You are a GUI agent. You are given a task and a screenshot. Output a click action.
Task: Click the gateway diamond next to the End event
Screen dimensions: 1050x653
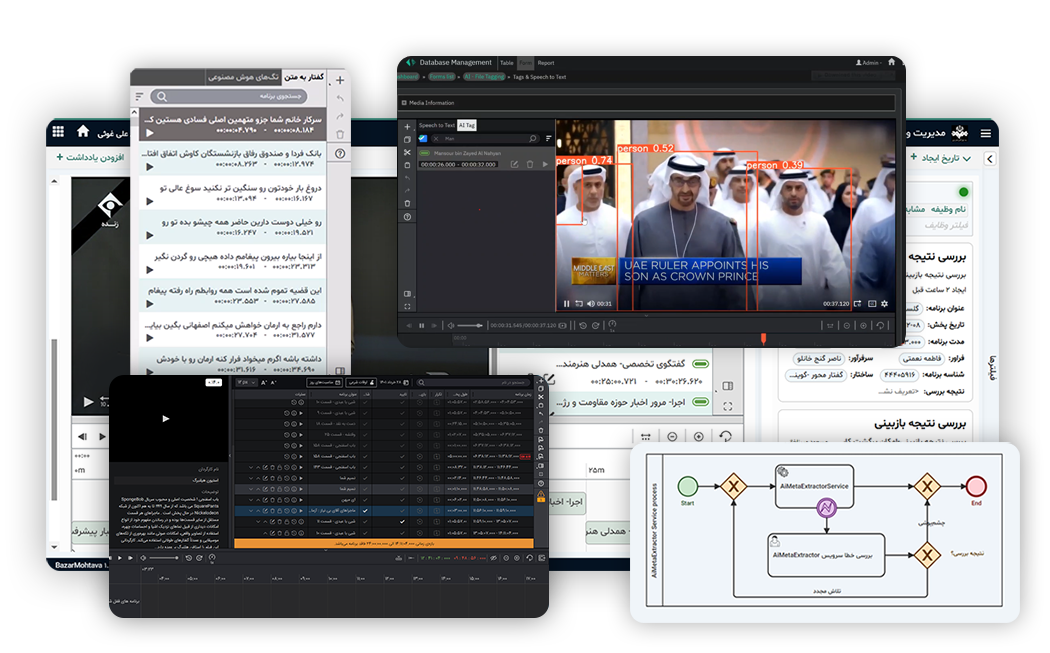[927, 486]
